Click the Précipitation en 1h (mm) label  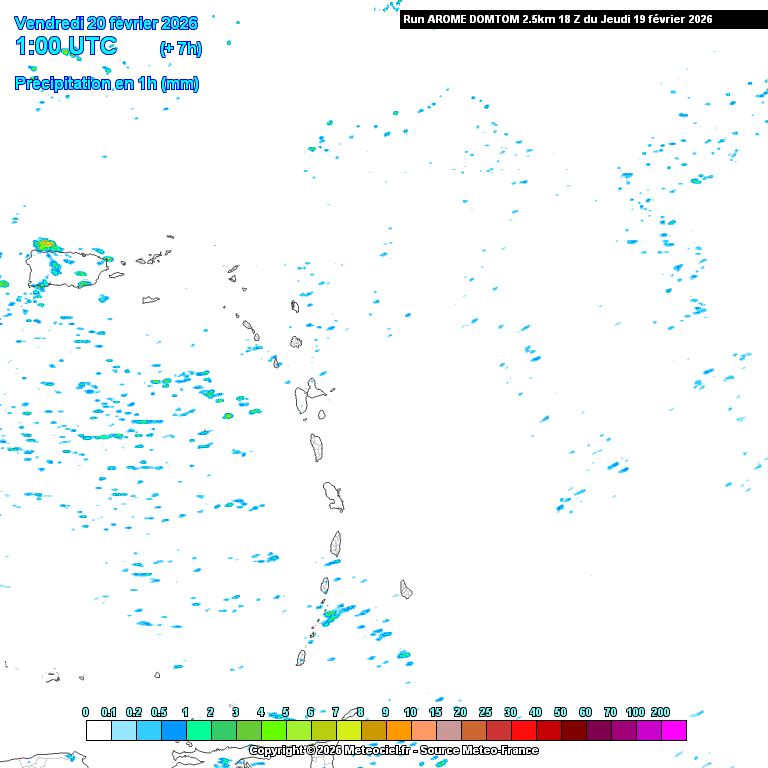[107, 84]
